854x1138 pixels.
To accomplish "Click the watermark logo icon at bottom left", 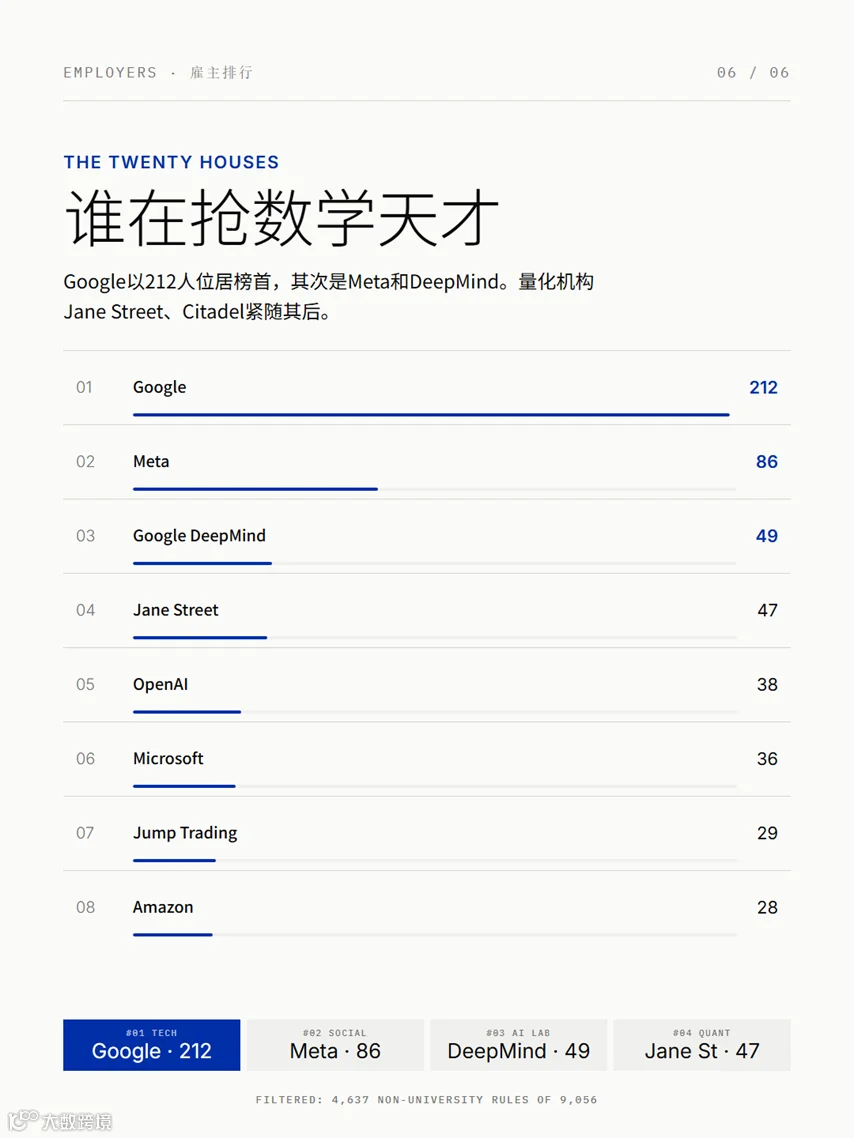I will (23, 1120).
